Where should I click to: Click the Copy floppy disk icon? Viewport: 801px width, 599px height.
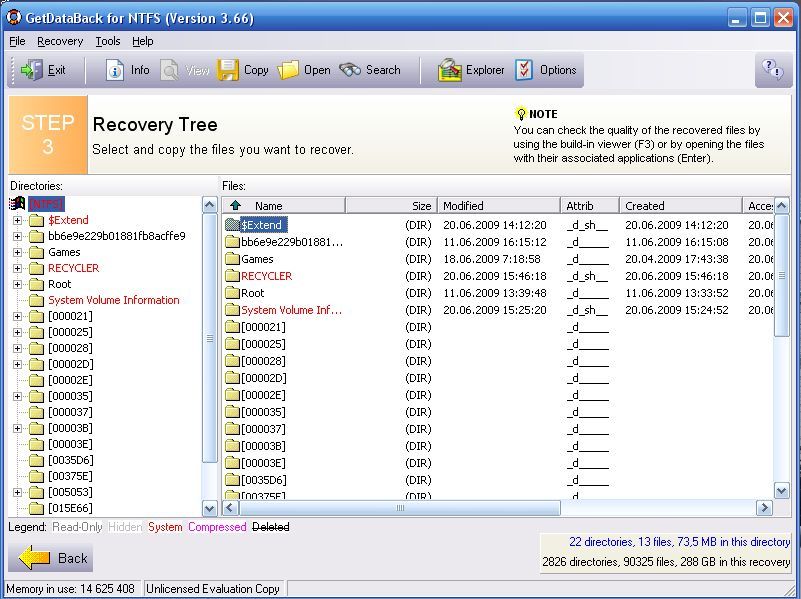229,70
